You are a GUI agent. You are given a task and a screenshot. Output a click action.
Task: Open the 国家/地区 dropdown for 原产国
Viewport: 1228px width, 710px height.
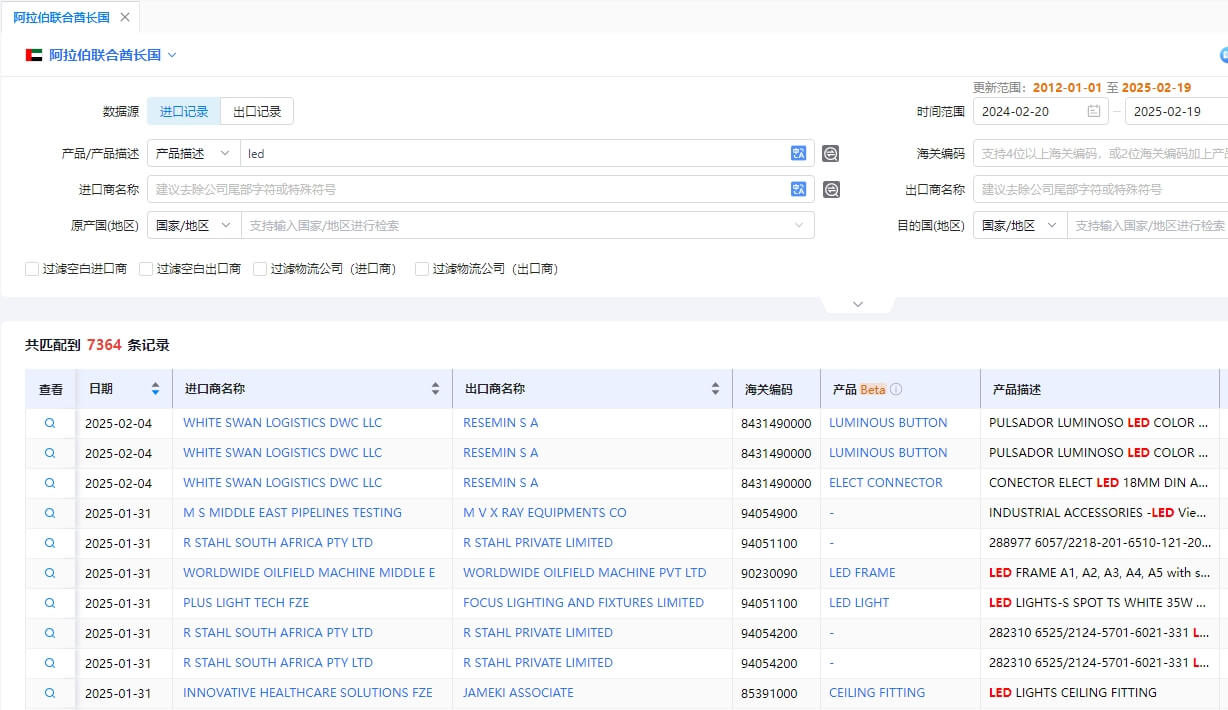(x=194, y=225)
